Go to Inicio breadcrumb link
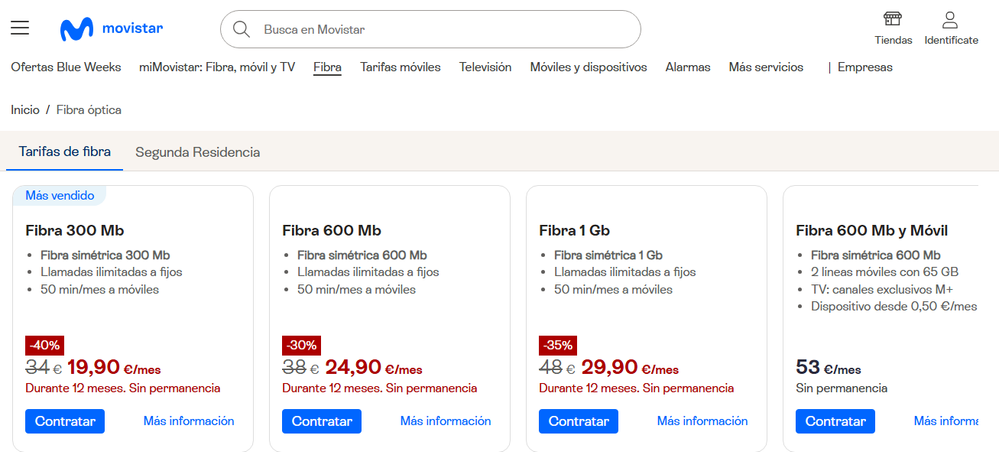 point(25,109)
